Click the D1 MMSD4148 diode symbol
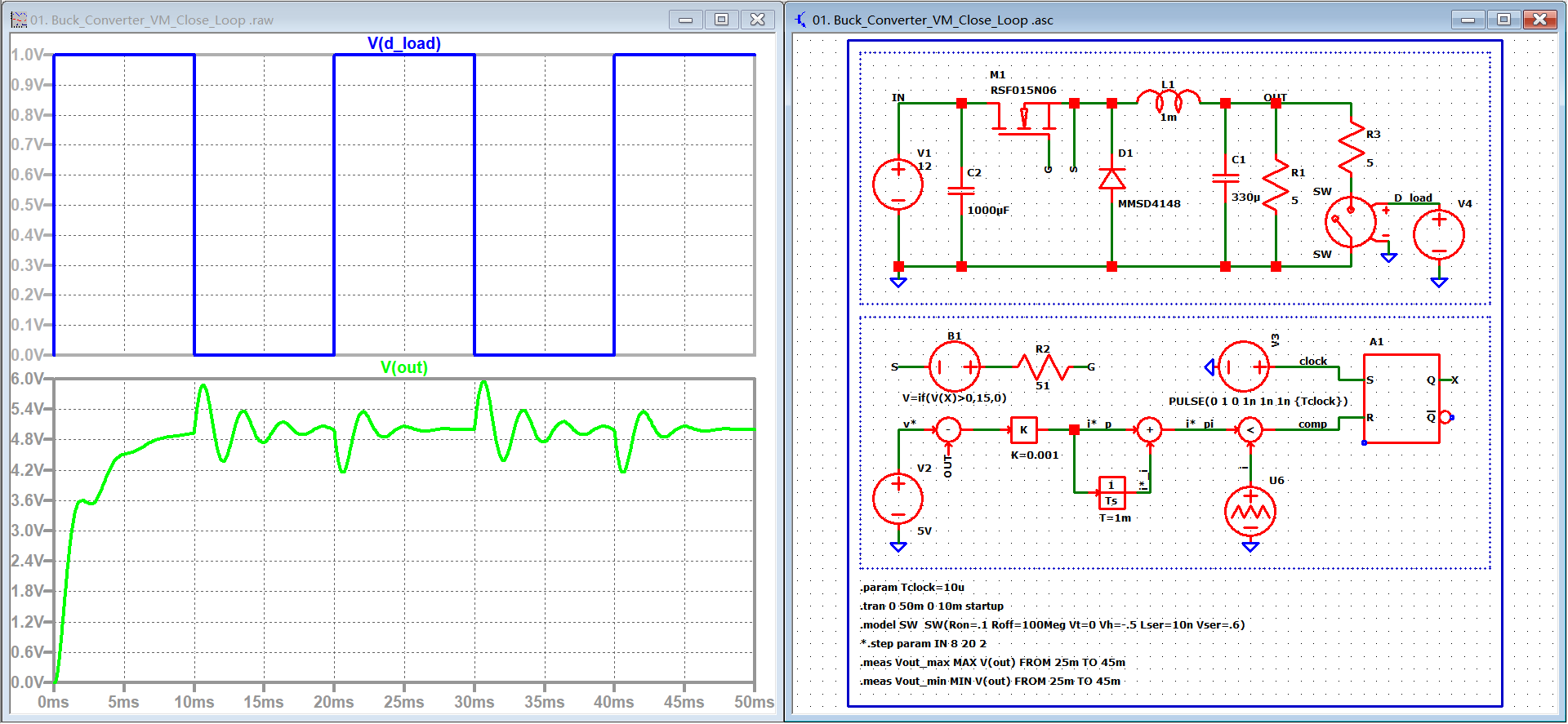 [x=1111, y=178]
